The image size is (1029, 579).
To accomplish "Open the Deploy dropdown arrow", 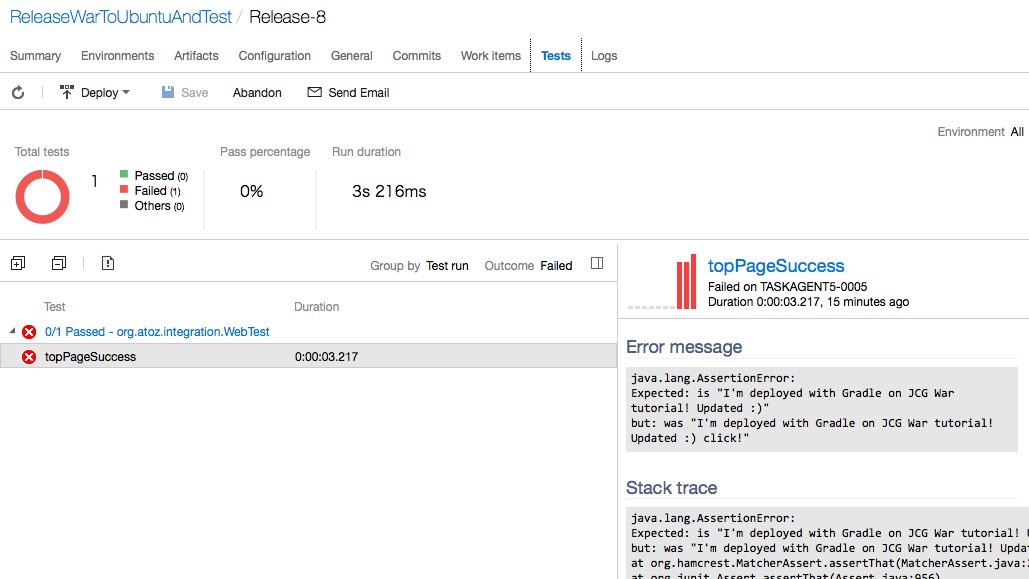I will (x=126, y=93).
